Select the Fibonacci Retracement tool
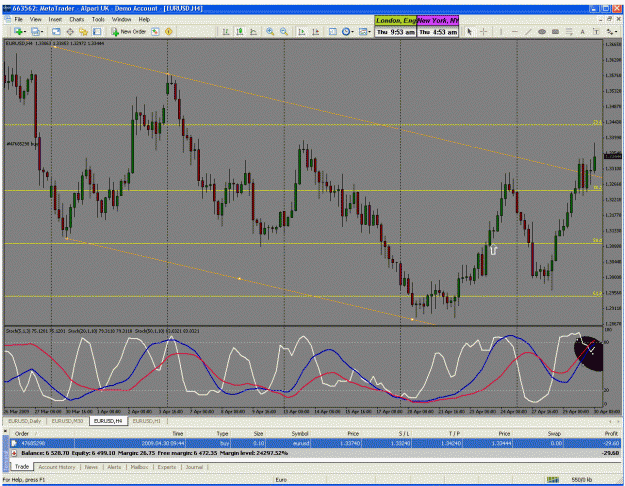The image size is (625, 486). tap(569, 31)
